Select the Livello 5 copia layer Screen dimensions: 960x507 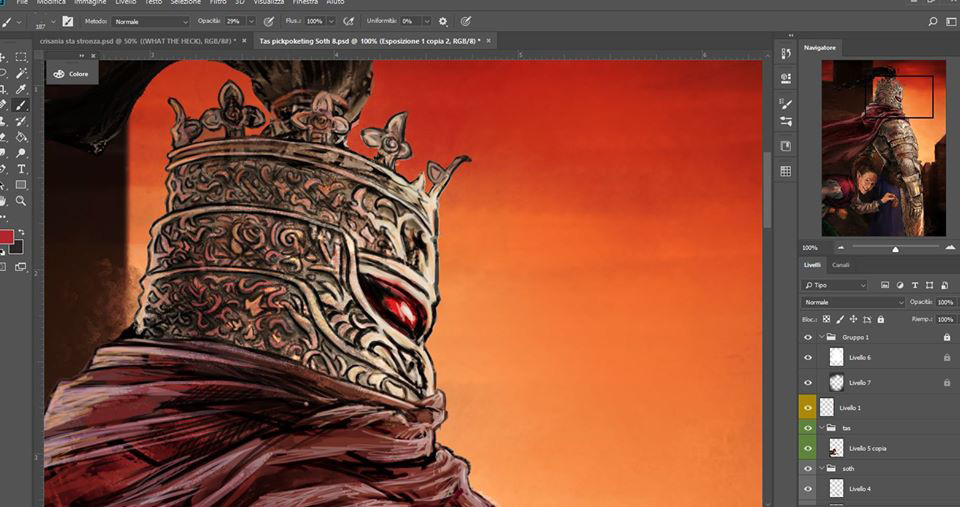tap(867, 448)
